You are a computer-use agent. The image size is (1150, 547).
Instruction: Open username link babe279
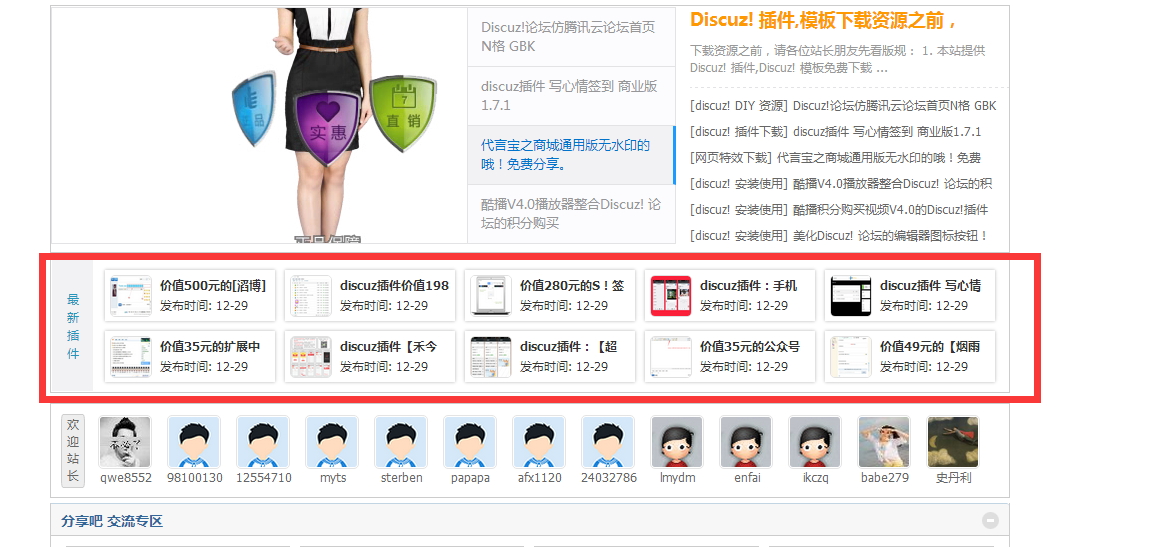click(x=885, y=477)
